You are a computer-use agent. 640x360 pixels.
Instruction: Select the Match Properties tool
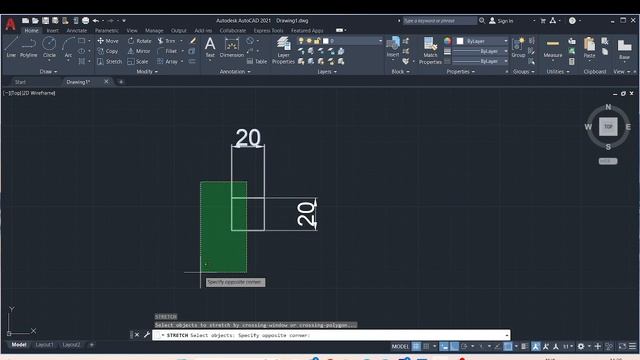click(430, 50)
